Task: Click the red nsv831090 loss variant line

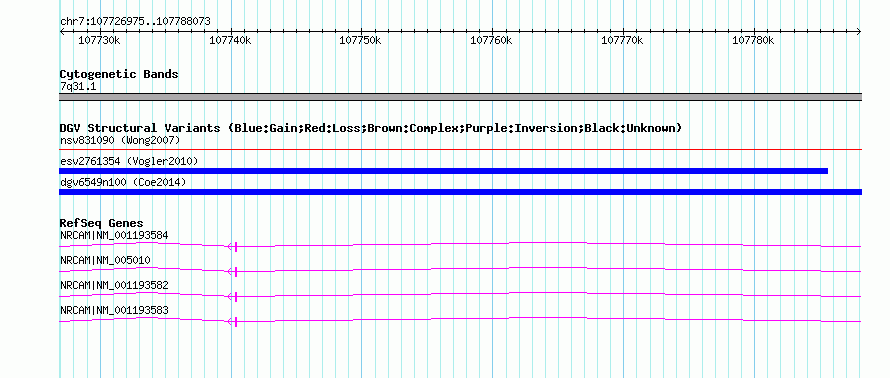Action: tap(460, 150)
